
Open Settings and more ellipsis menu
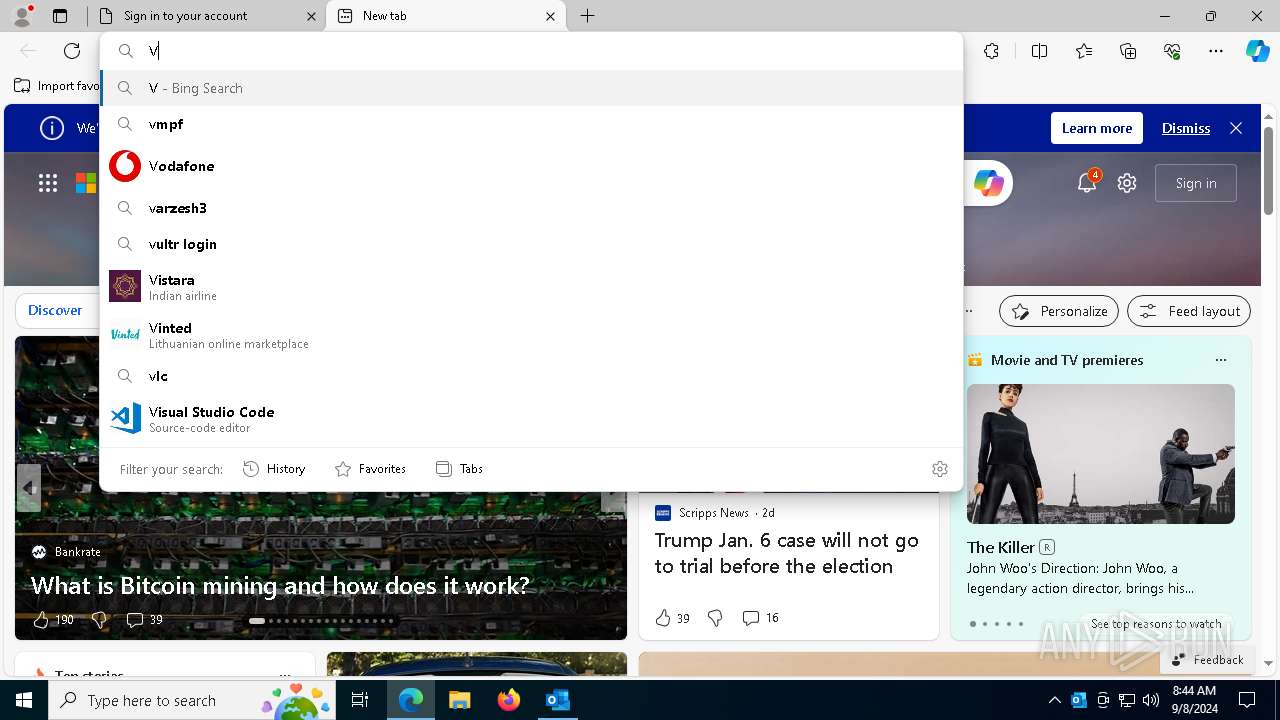(x=1216, y=51)
